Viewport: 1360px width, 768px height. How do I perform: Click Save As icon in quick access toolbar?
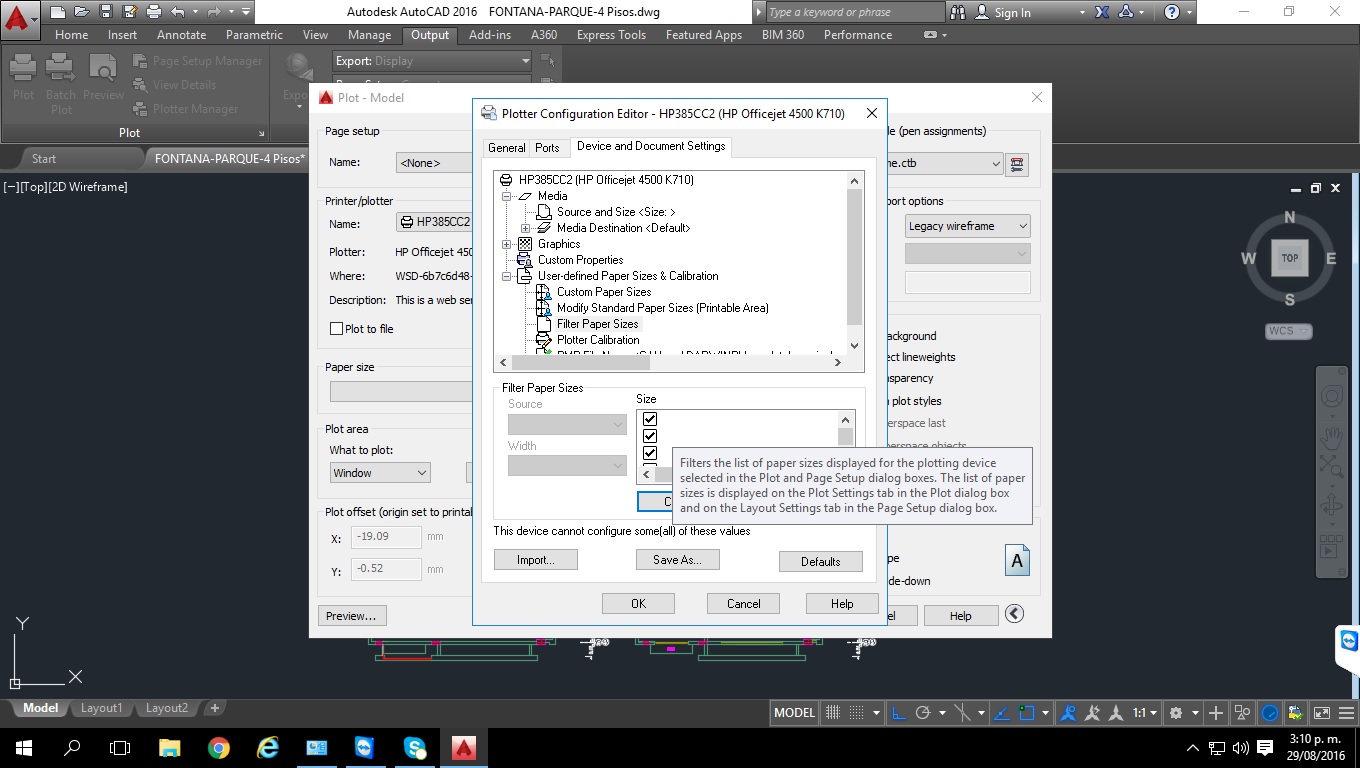(129, 12)
